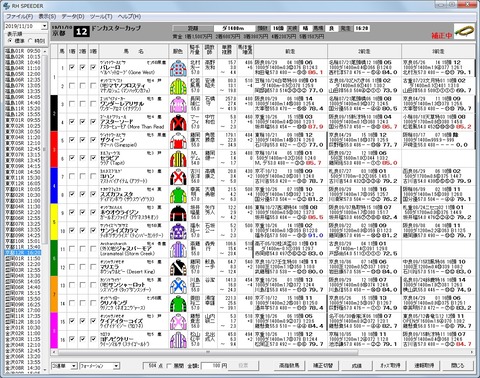
Task: Click the pink-cross silk of horse 15
Action: click(x=178, y=322)
